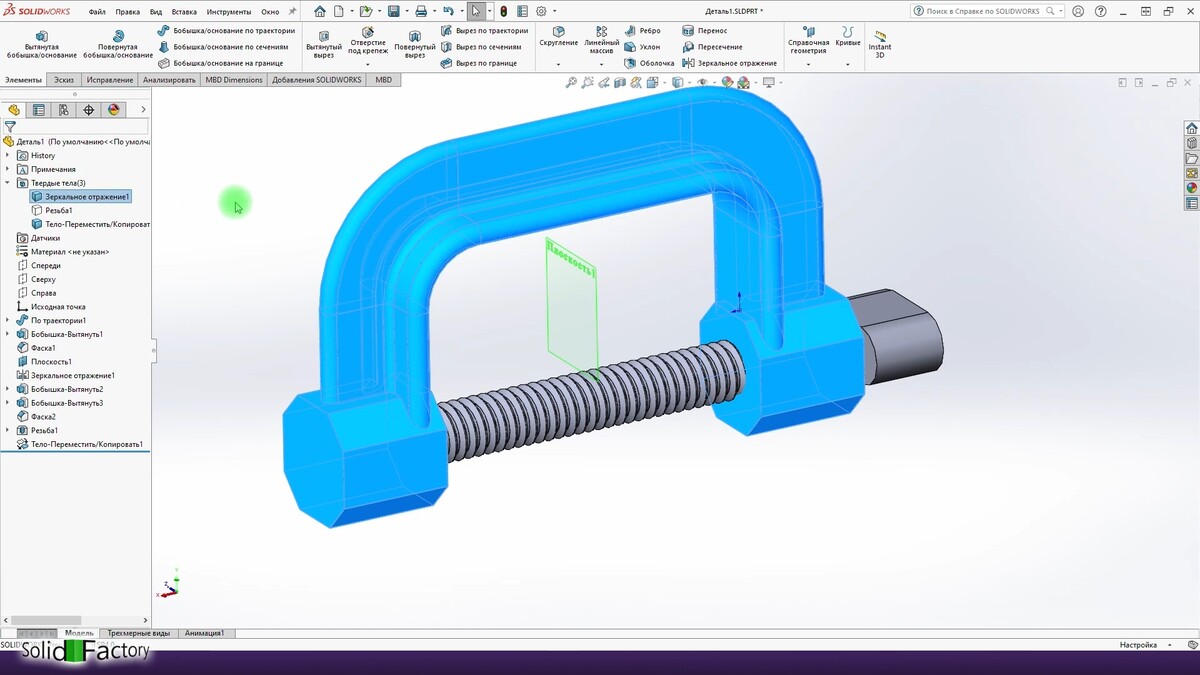The height and width of the screenshot is (675, 1200).
Task: Select the Повернутая бобышка/основание tool
Action: pos(118,43)
